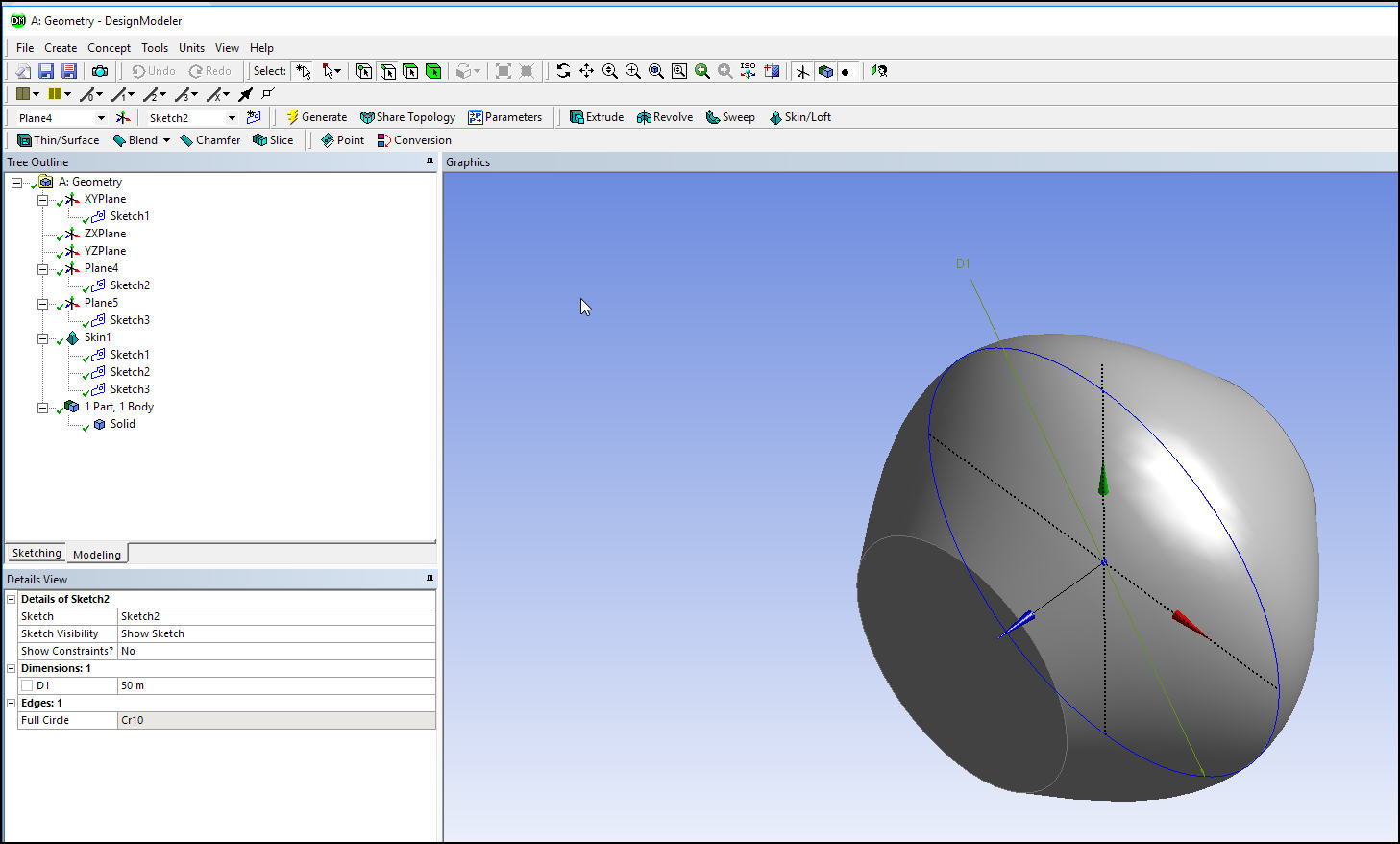
Task: Check the D1 dimension parameter checkbox
Action: pos(27,685)
